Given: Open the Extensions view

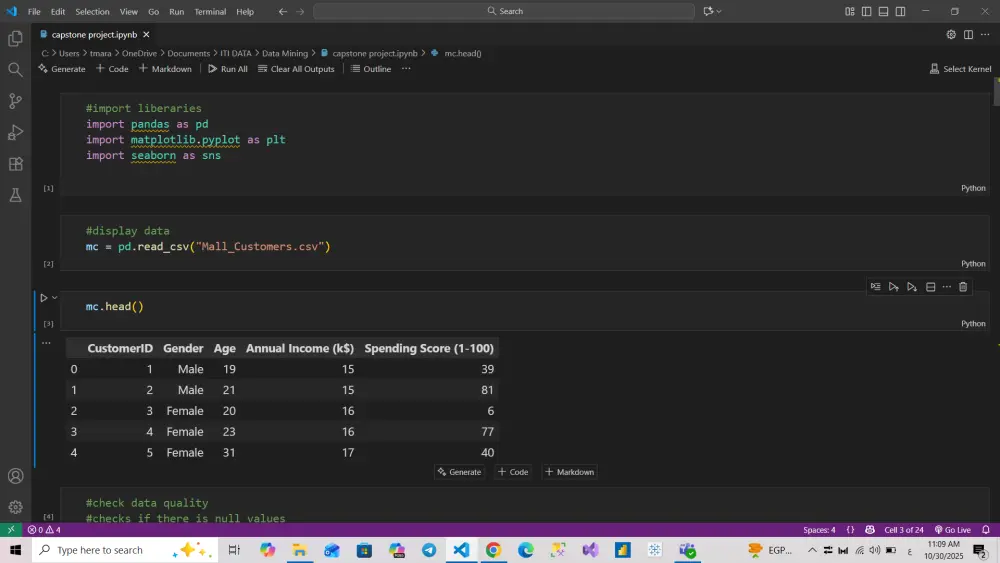Looking at the screenshot, I should (x=15, y=164).
